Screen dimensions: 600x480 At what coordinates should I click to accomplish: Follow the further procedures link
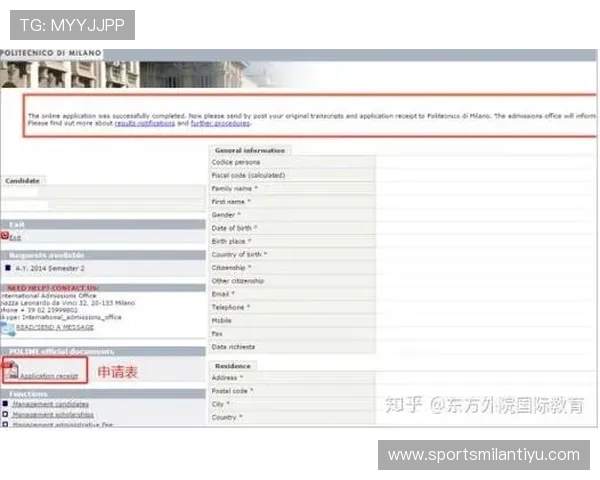pos(220,123)
